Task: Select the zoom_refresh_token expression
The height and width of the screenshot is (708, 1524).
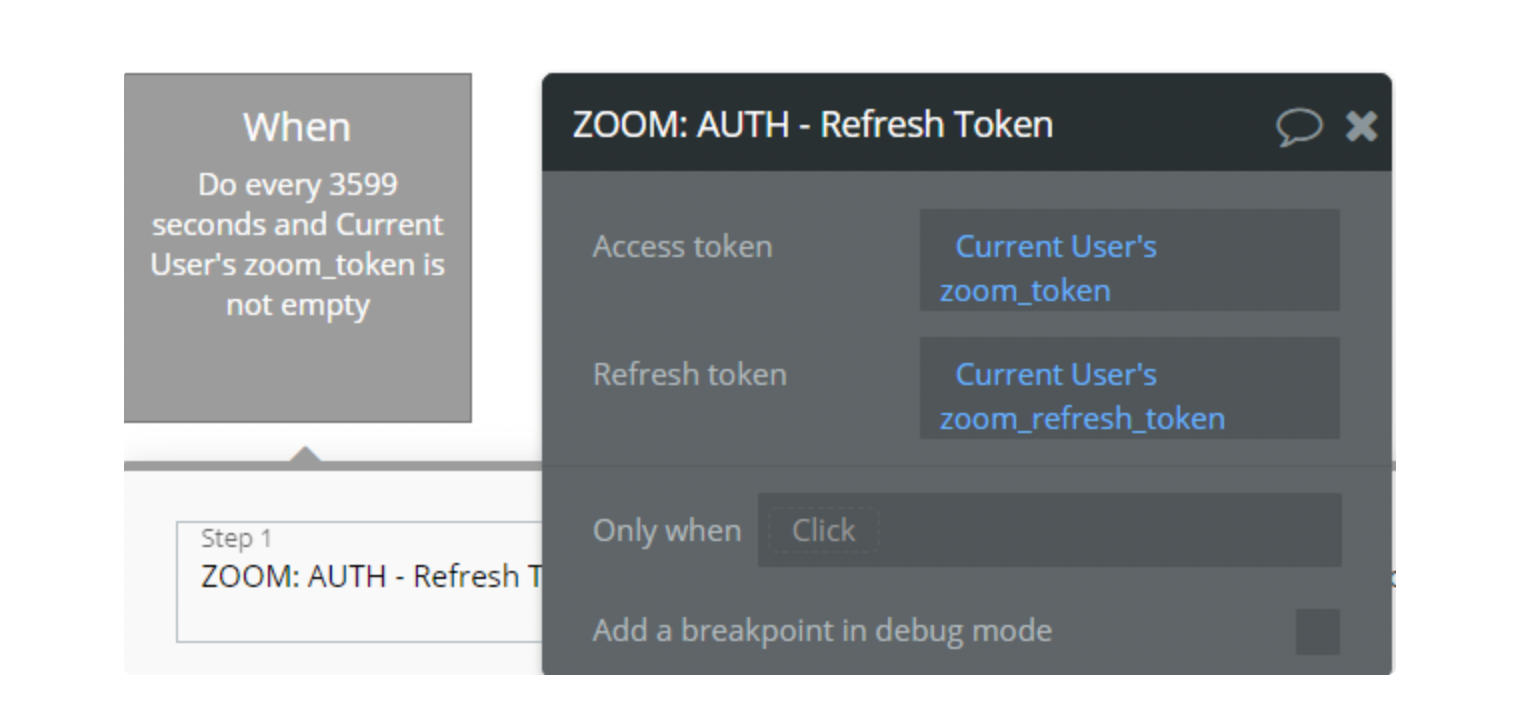Action: point(1082,418)
